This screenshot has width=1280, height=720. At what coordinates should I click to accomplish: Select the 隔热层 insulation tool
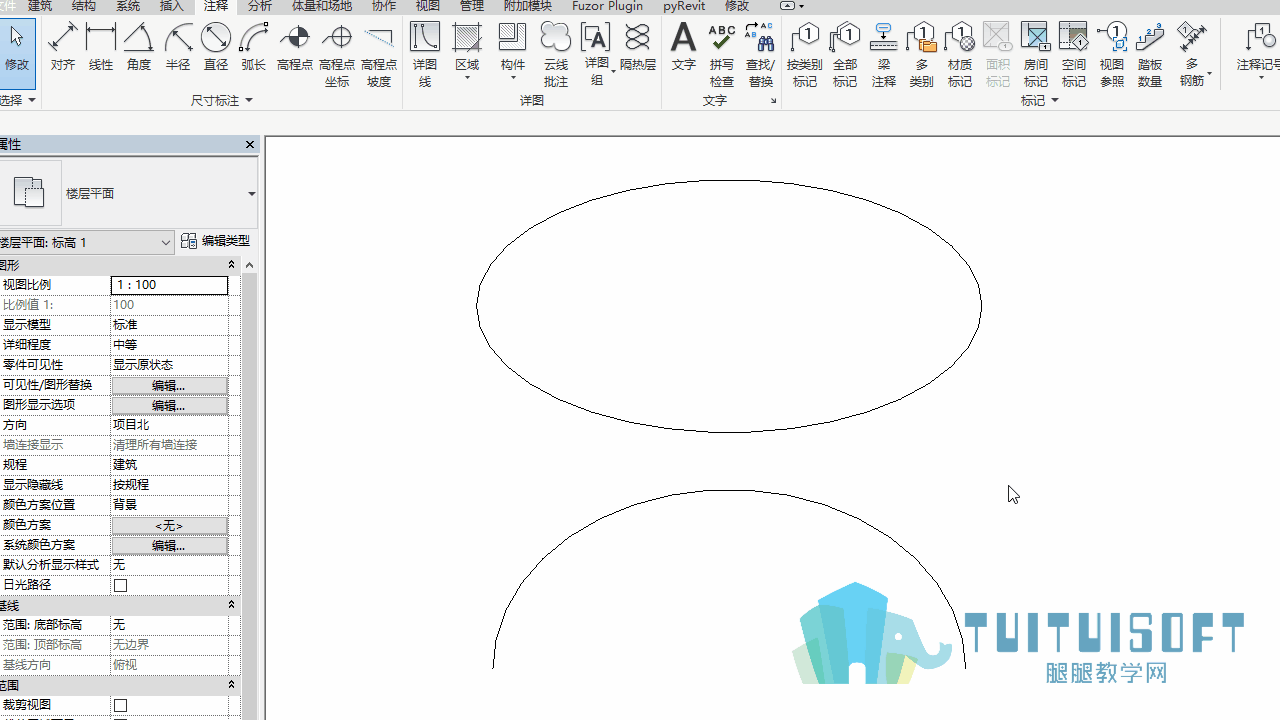tap(638, 47)
